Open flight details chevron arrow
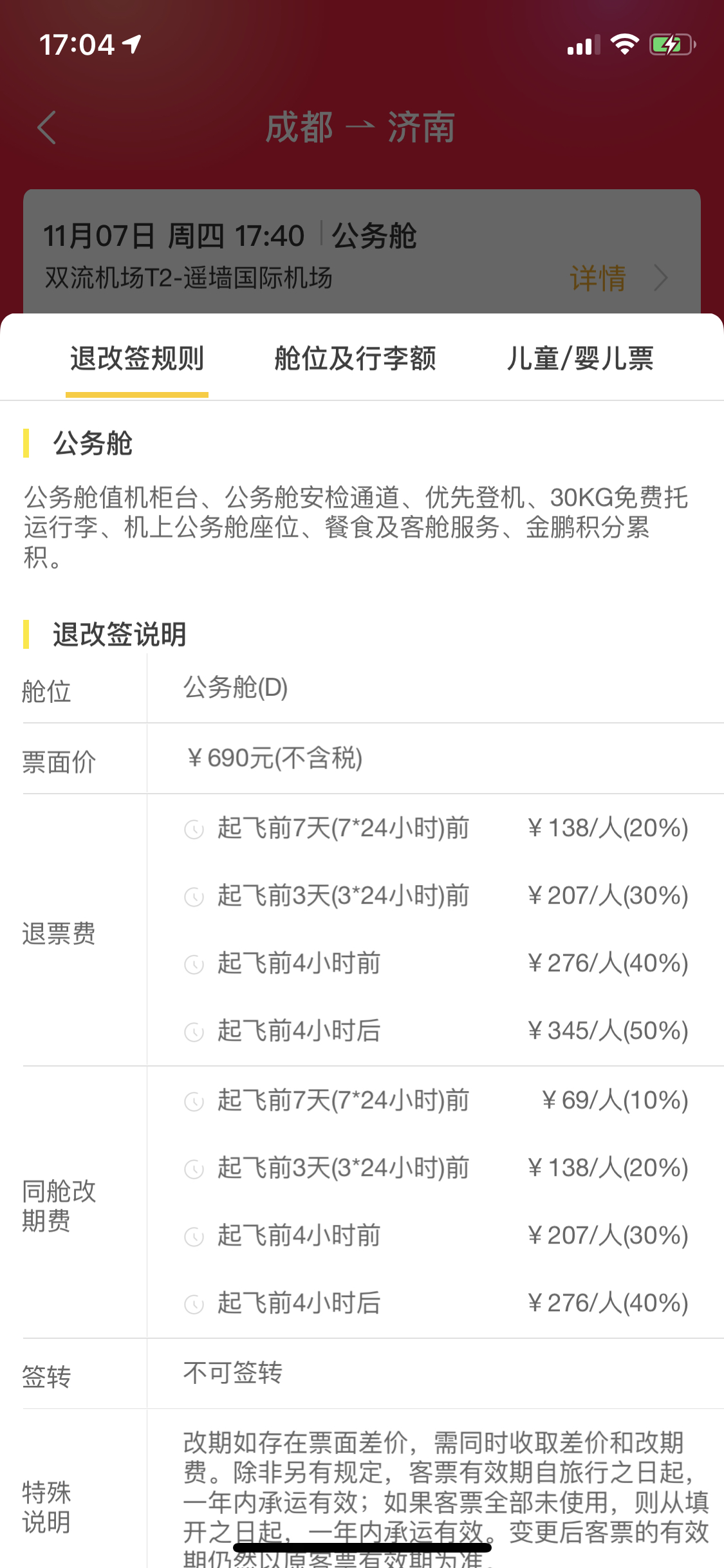This screenshot has height=1568, width=724. pyautogui.click(x=661, y=278)
